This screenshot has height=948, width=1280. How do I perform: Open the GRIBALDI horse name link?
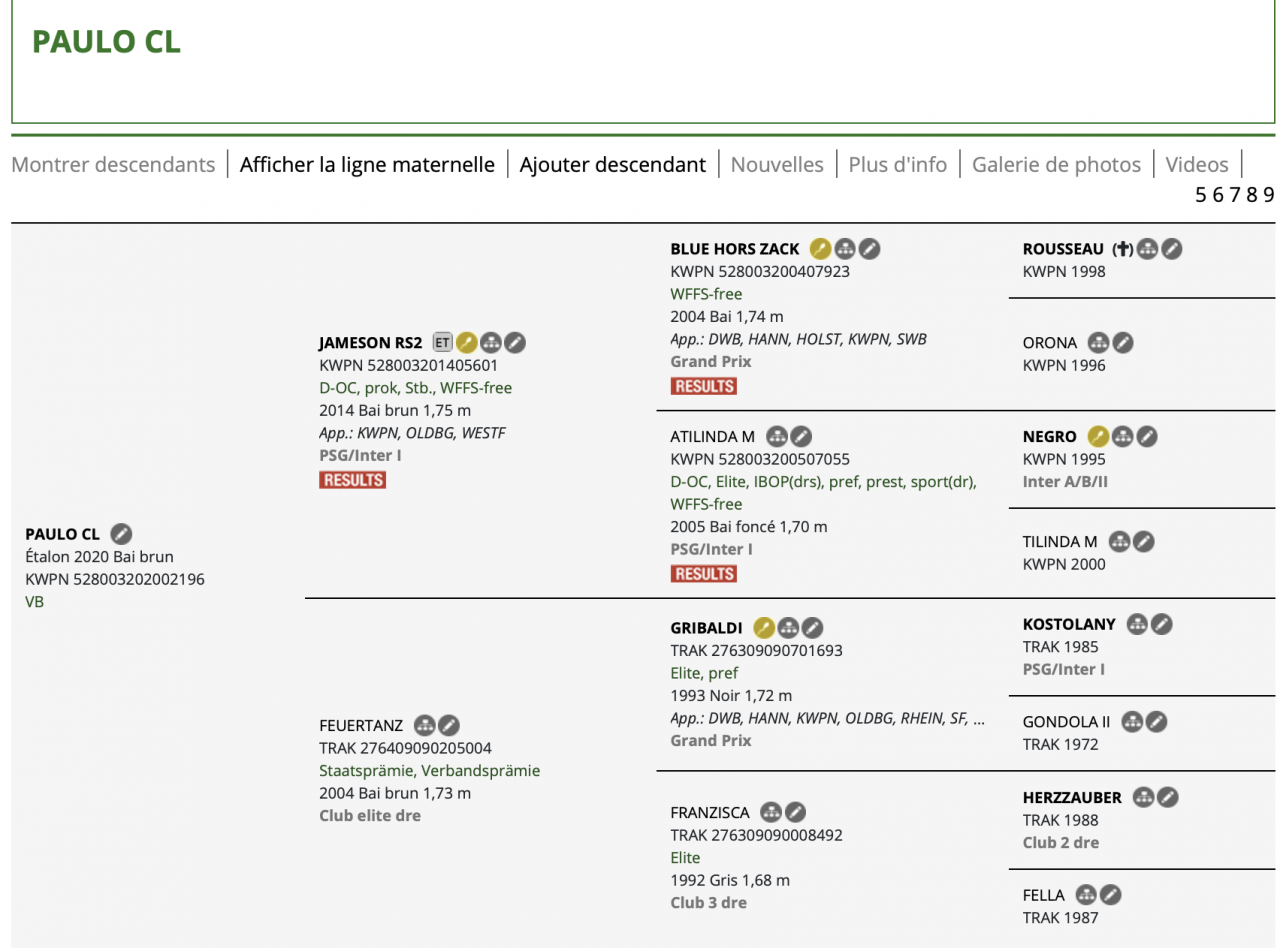706,628
